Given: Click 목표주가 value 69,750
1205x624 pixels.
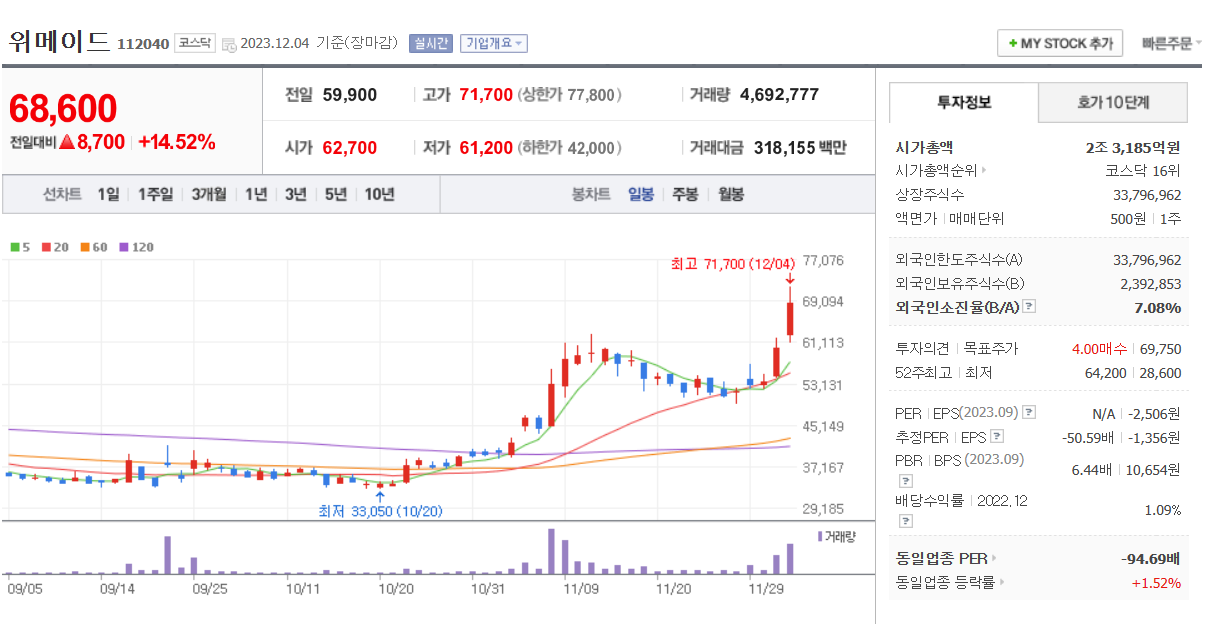Looking at the screenshot, I should [x=1160, y=349].
